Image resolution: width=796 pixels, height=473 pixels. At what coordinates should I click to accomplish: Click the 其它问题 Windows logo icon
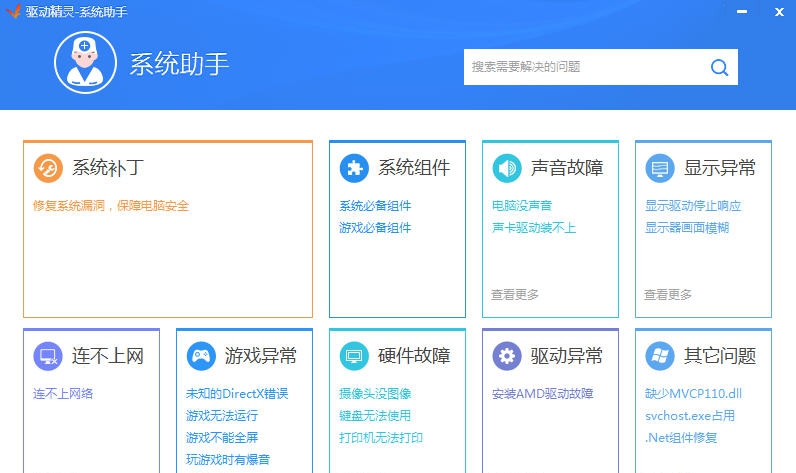(x=660, y=356)
